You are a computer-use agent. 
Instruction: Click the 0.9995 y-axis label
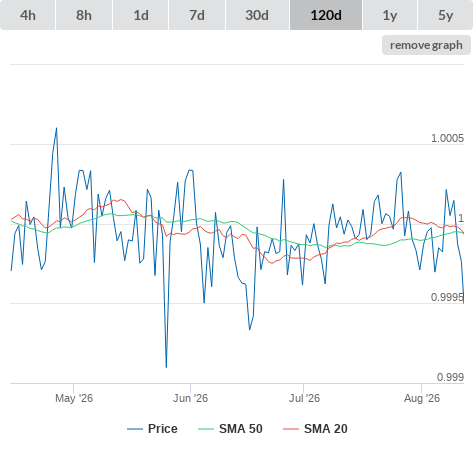pos(447,297)
